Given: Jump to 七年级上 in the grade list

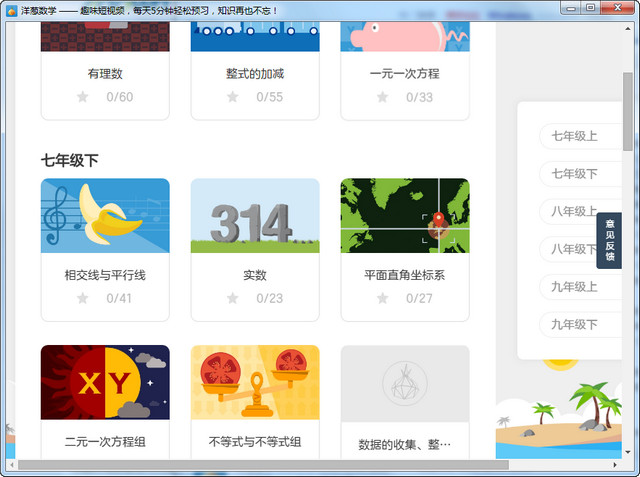Looking at the screenshot, I should point(580,136).
